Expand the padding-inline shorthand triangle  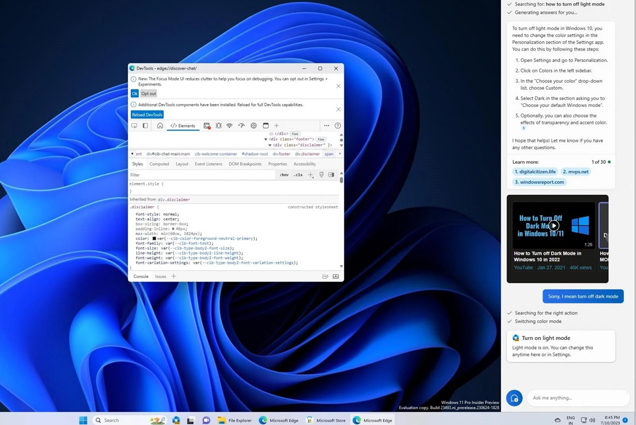[173, 229]
